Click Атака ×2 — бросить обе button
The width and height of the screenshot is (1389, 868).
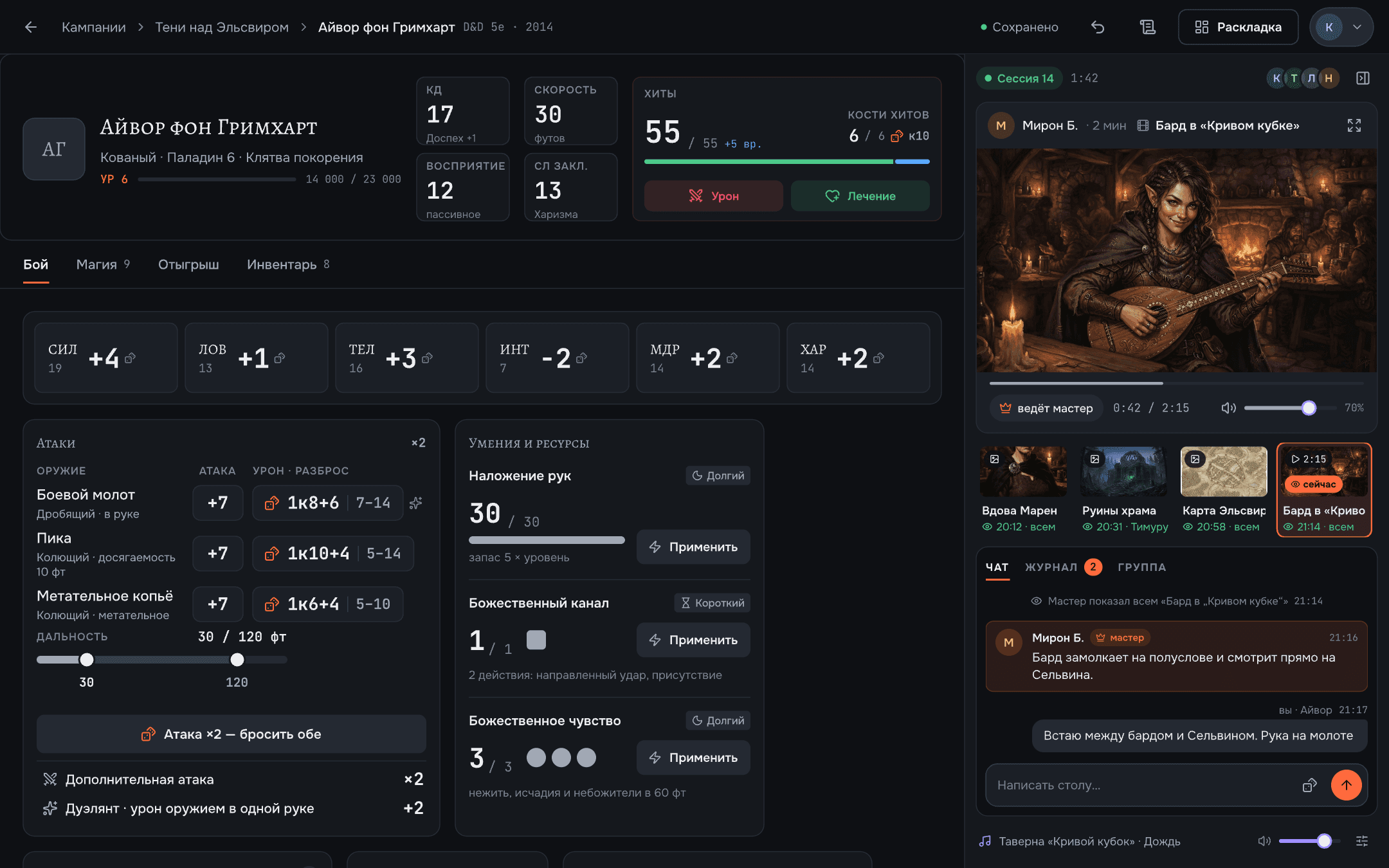coord(232,734)
